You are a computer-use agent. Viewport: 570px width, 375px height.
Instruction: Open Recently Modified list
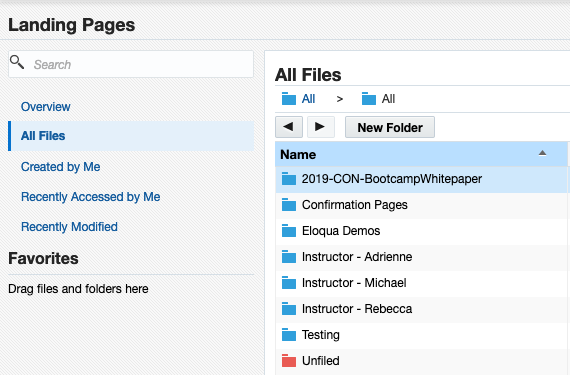69,227
